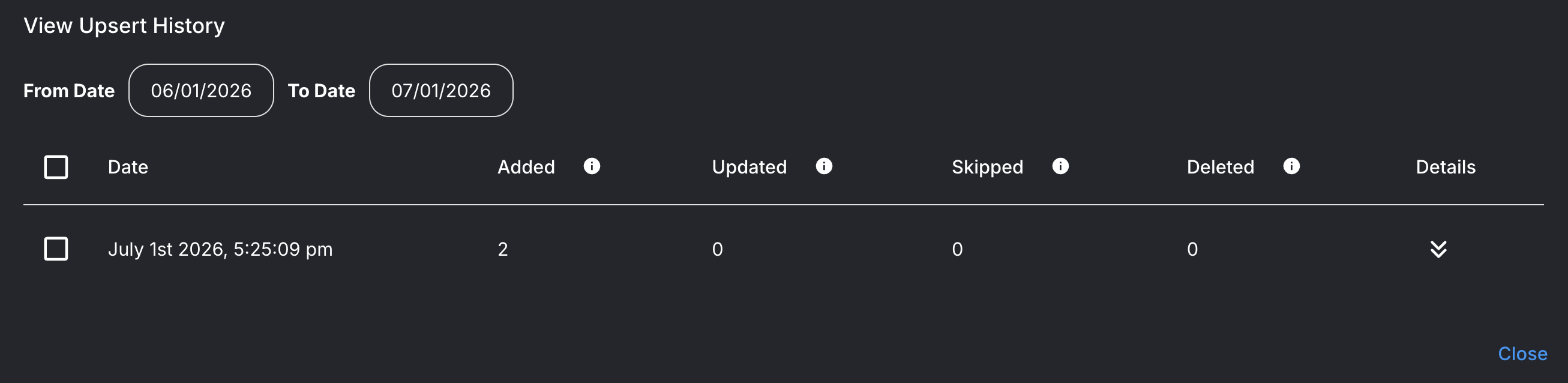Screen dimensions: 1568x383
Task: Close the Upsert History dialog
Action: pos(1522,354)
